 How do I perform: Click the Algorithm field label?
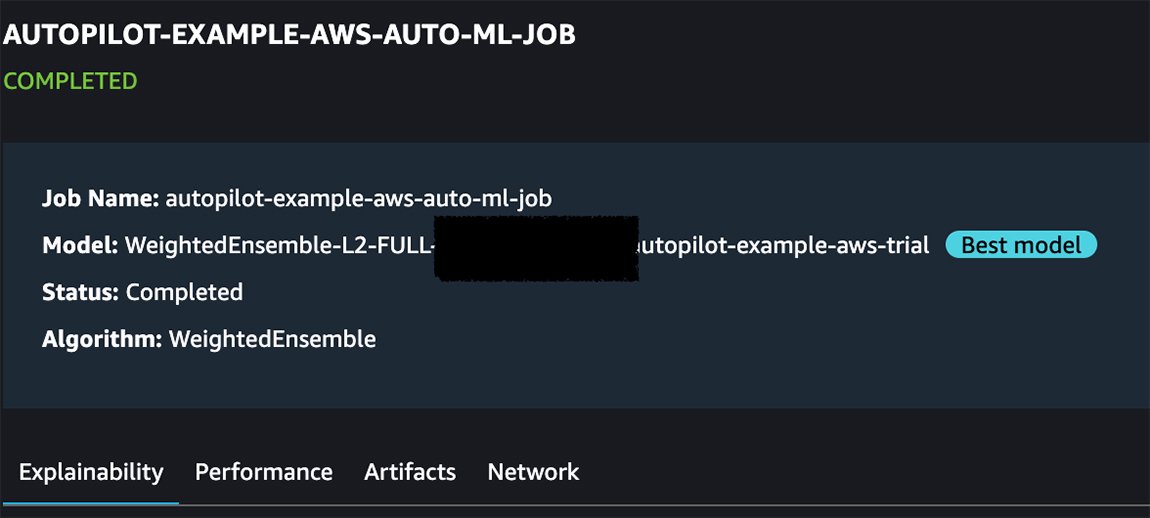102,339
